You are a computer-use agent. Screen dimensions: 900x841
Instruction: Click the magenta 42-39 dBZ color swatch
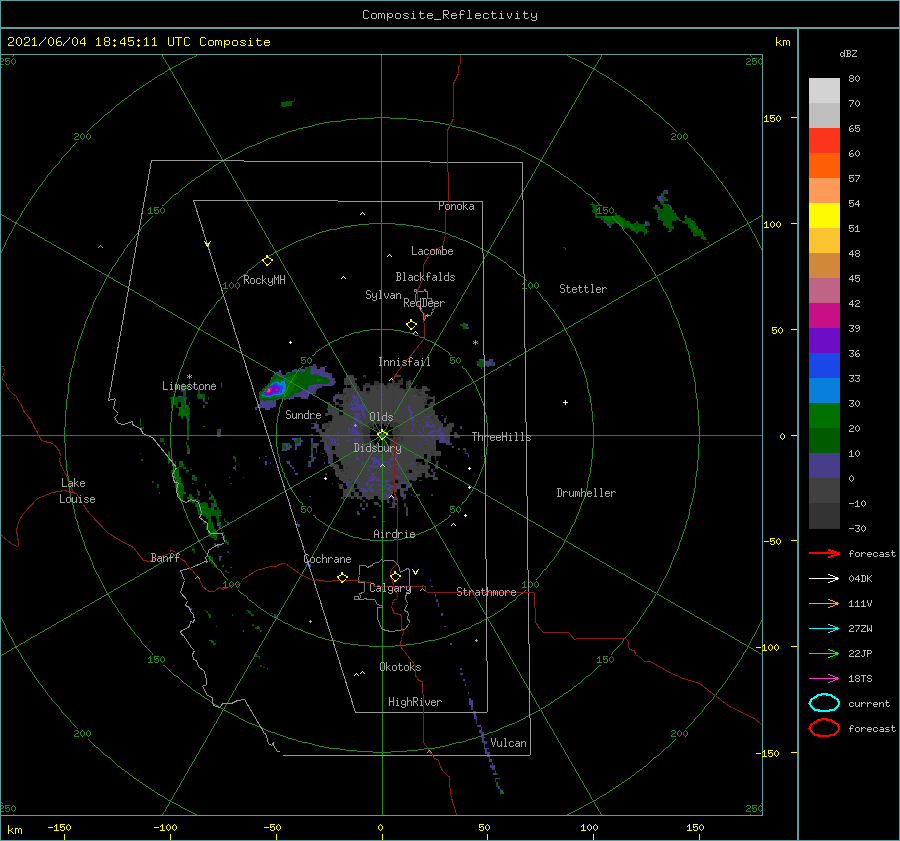click(x=824, y=316)
